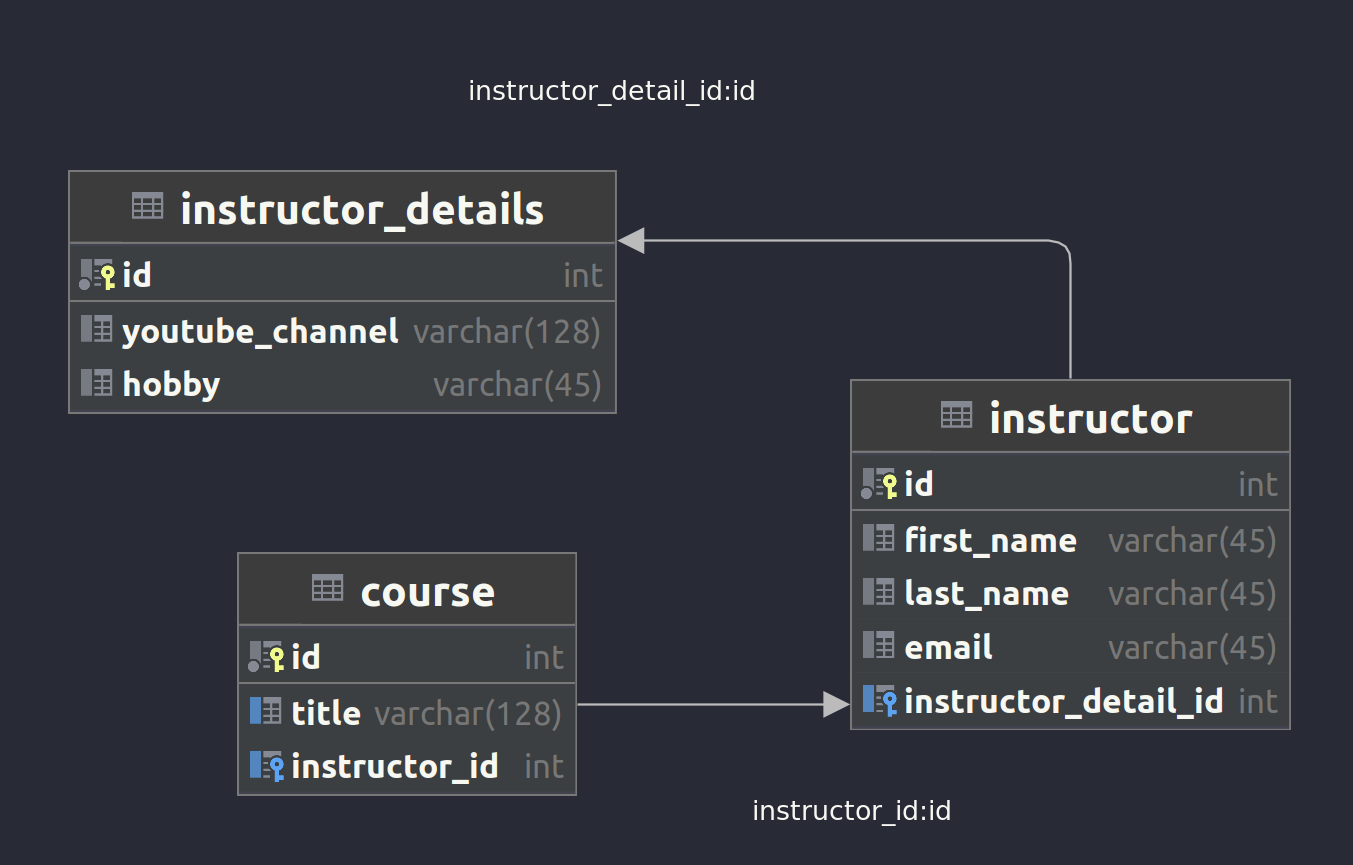Click foreign key icon of instructor_detail_id

click(879, 700)
